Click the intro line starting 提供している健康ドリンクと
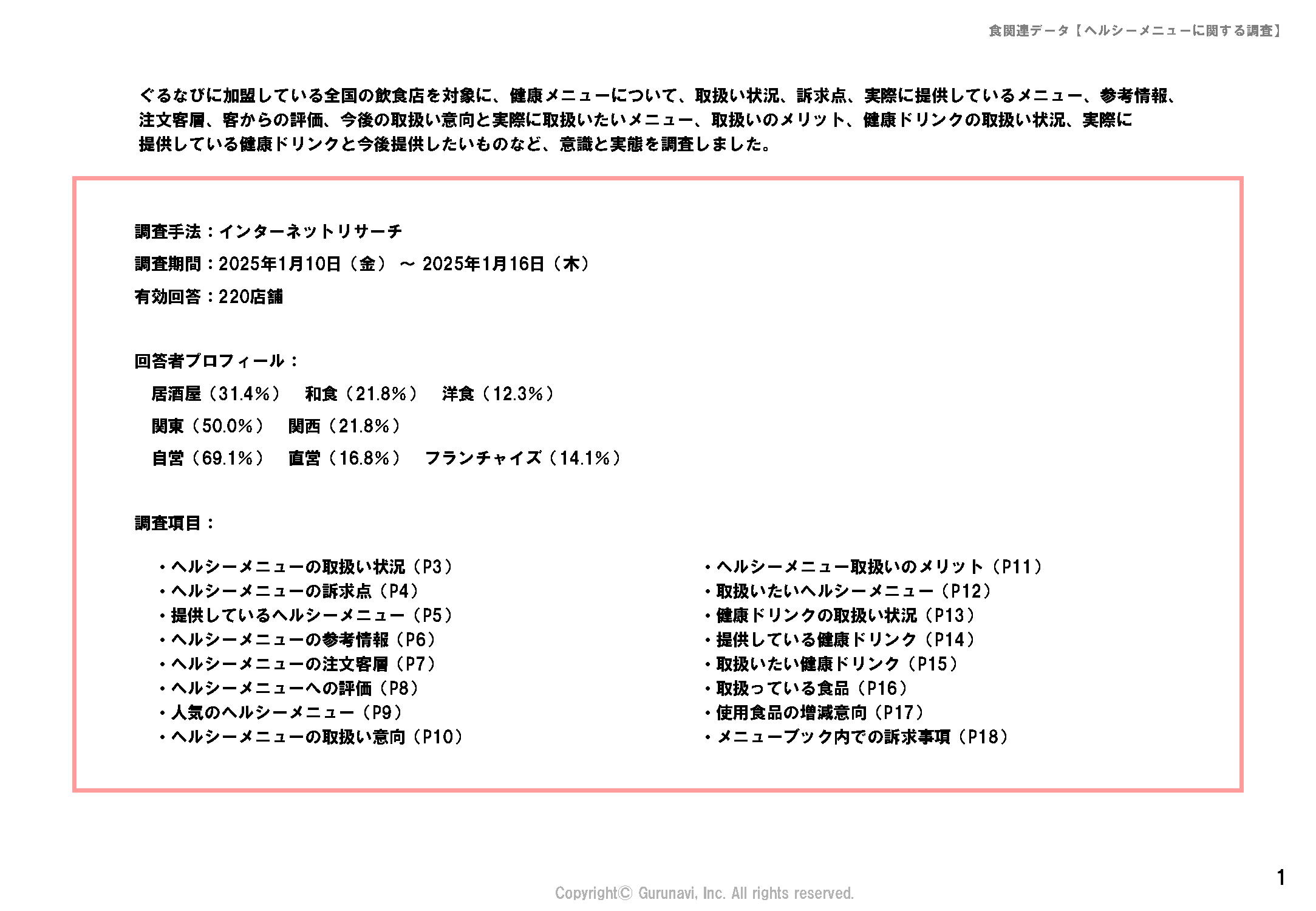 point(455,145)
